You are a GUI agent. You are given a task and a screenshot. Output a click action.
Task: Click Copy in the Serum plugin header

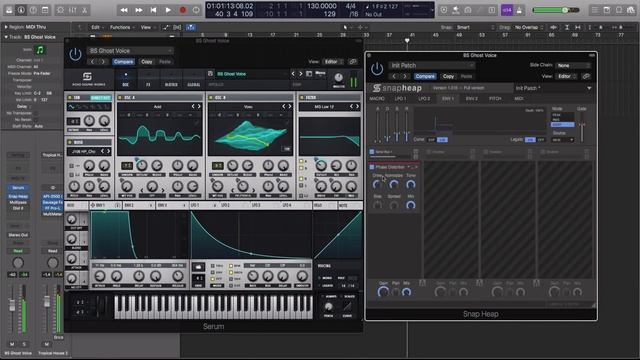(147, 62)
